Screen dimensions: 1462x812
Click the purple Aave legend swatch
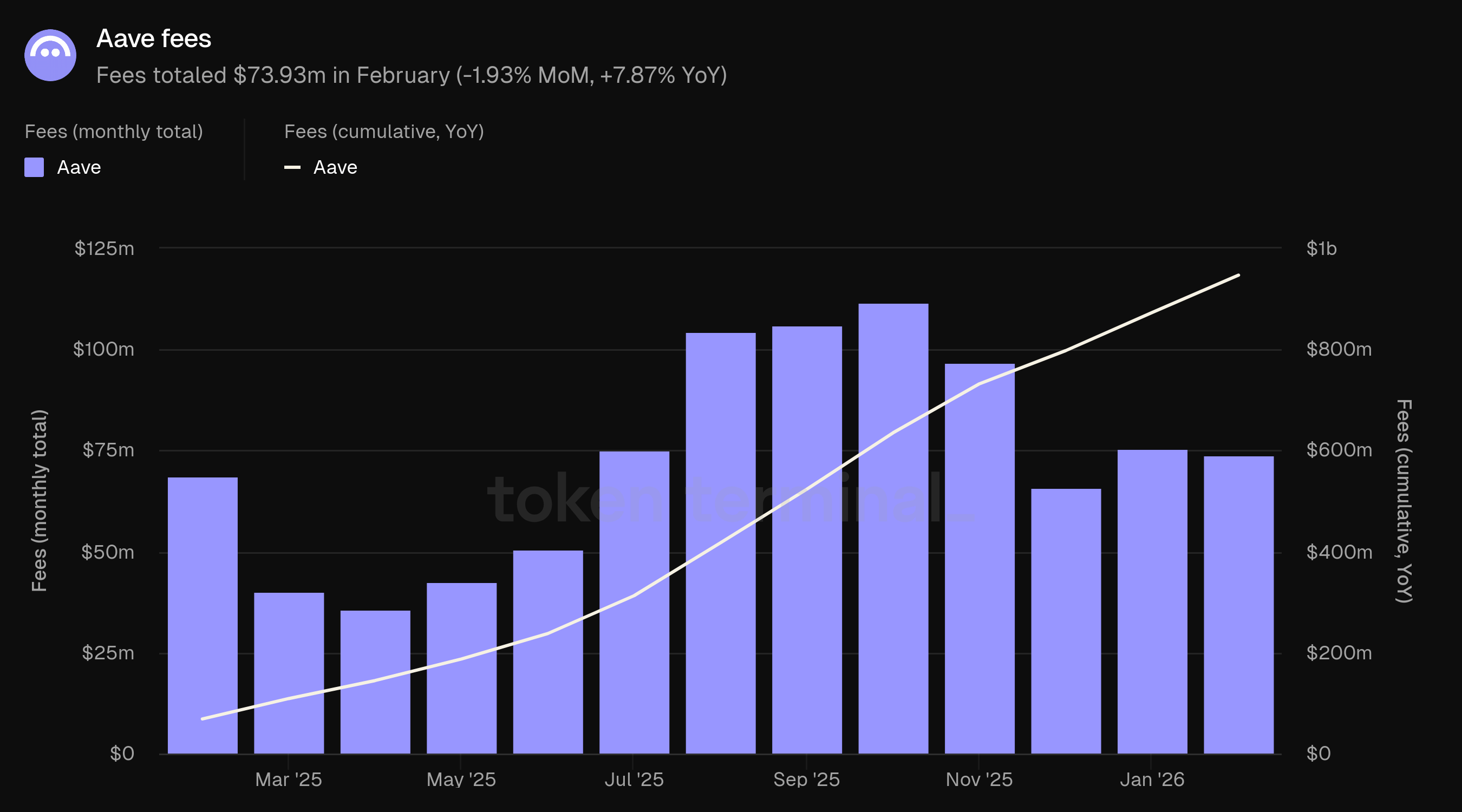(x=34, y=167)
